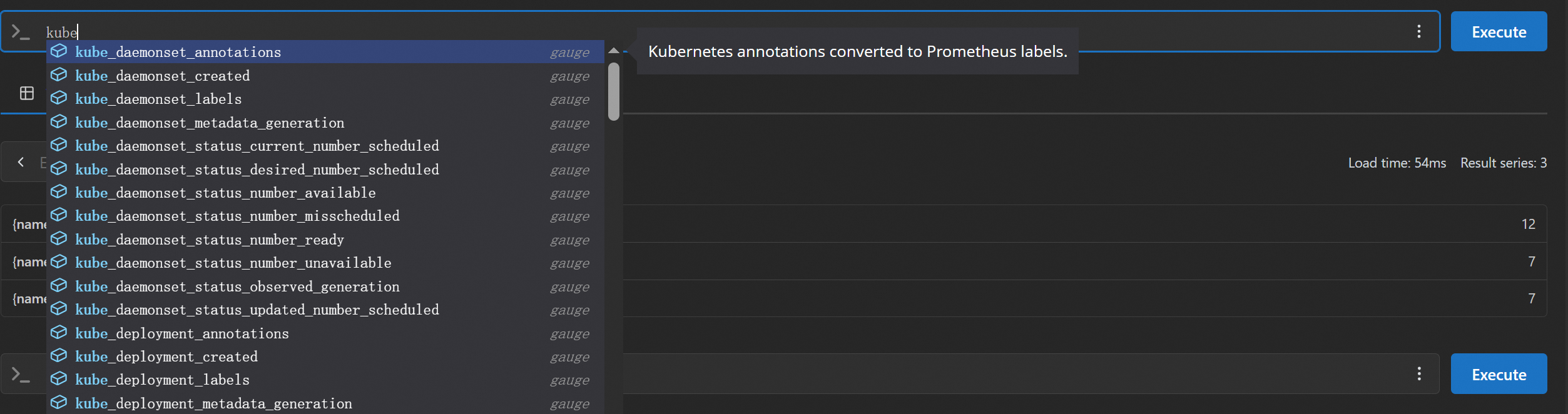Click the upper Execute button
The image size is (1568, 414).
[x=1499, y=32]
